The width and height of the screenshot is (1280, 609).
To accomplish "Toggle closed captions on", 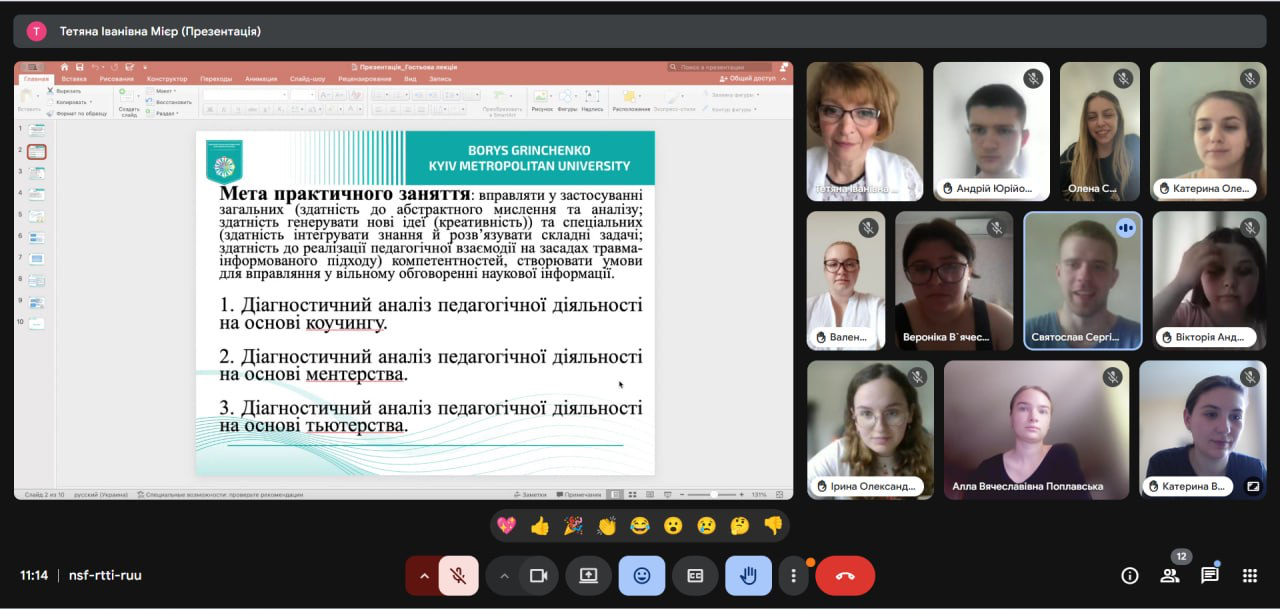I will pos(695,576).
